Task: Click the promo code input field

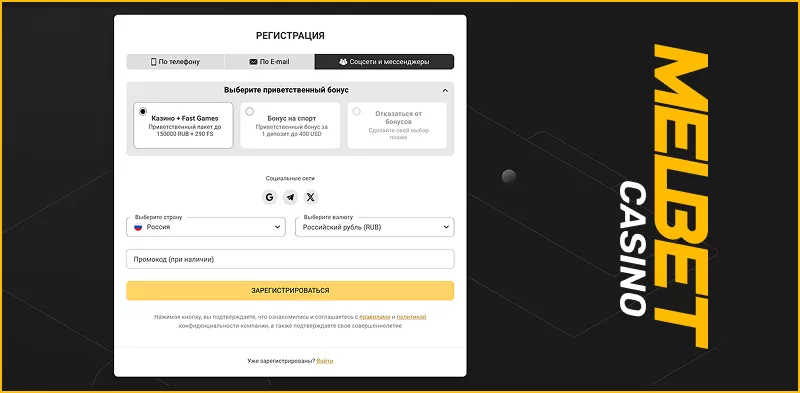Action: 290,259
